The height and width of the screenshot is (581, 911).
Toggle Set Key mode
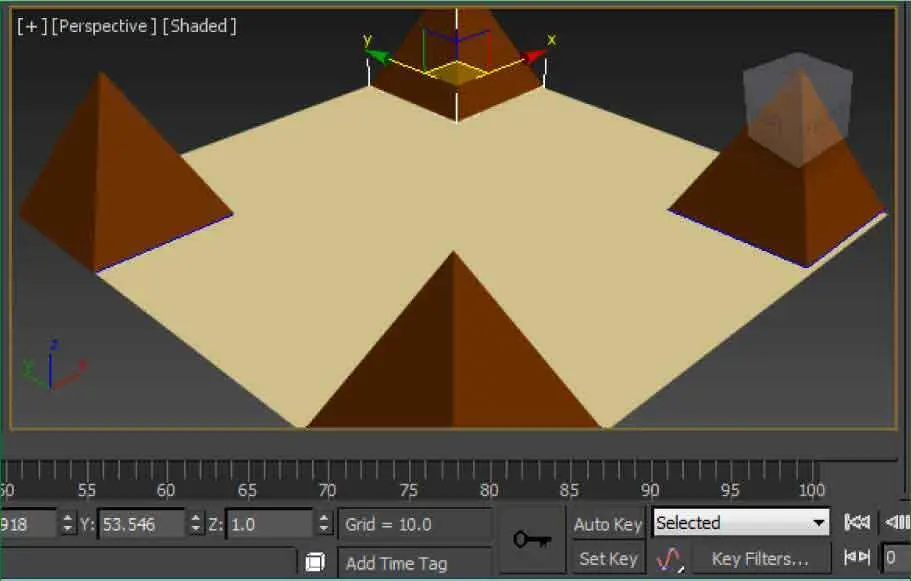(607, 559)
